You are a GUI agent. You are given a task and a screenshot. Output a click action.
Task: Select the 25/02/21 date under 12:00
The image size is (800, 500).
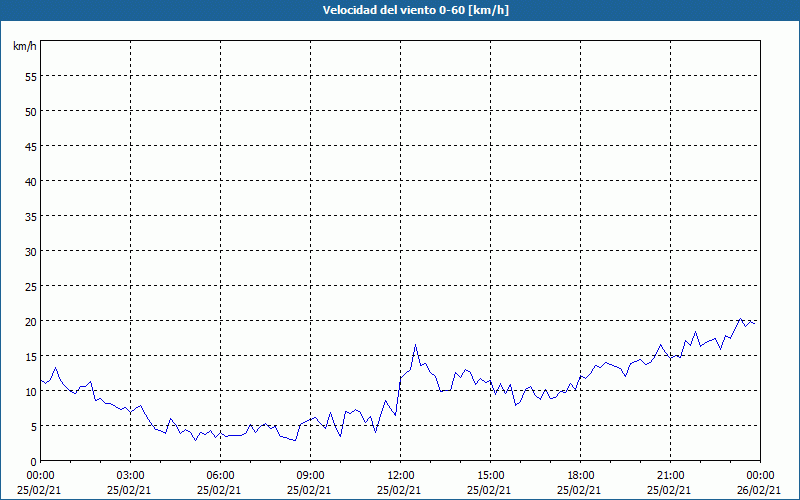click(399, 490)
